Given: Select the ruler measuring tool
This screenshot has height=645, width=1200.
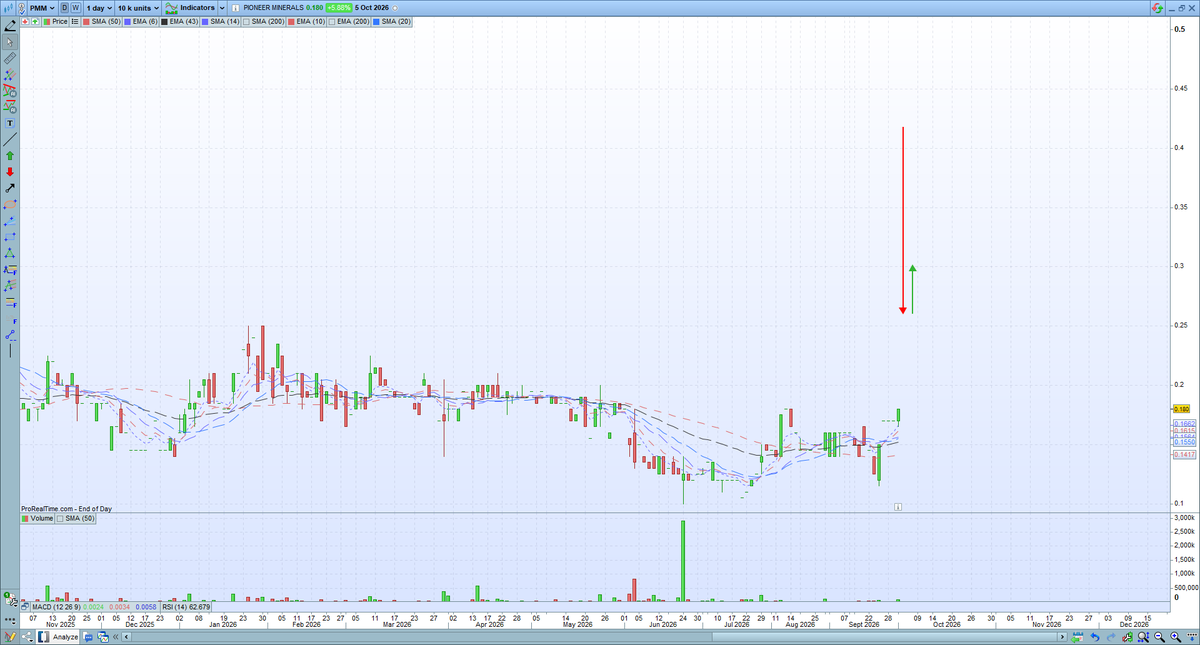Looking at the screenshot, I should tap(10, 58).
